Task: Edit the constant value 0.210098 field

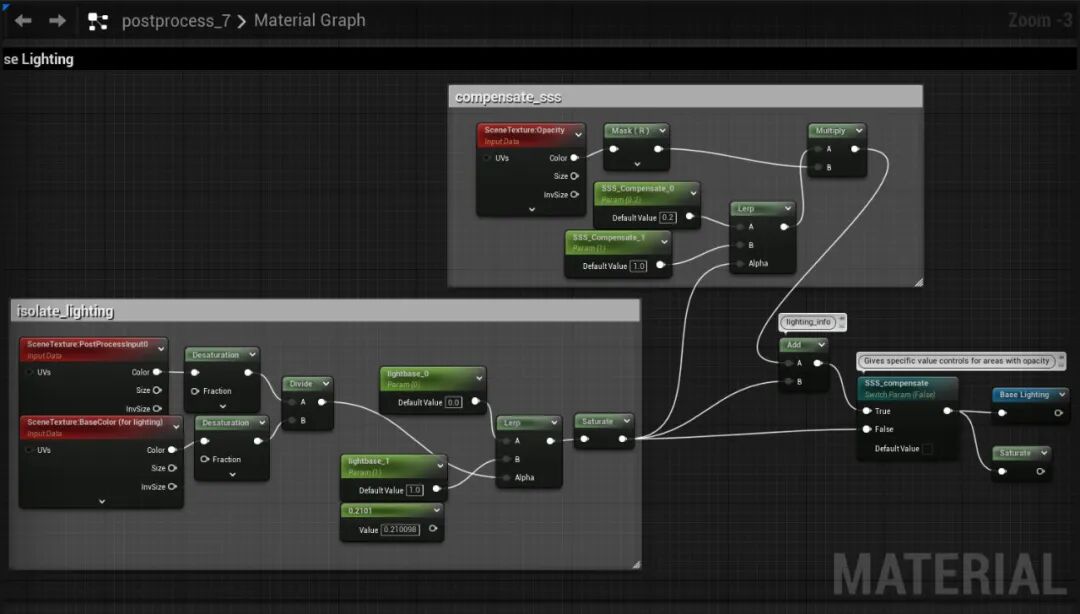Action: (400, 529)
